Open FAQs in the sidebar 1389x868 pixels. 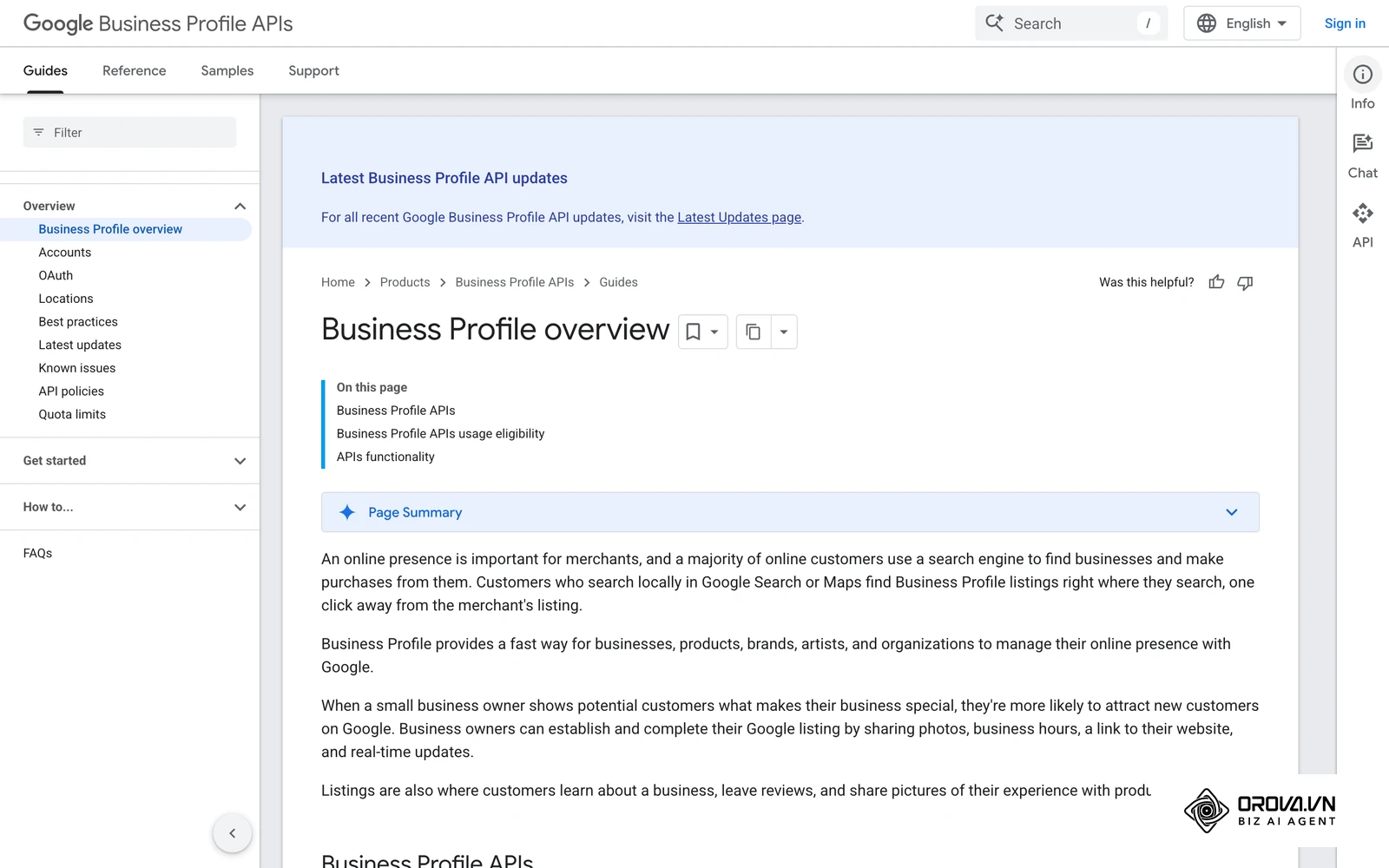[x=37, y=553]
